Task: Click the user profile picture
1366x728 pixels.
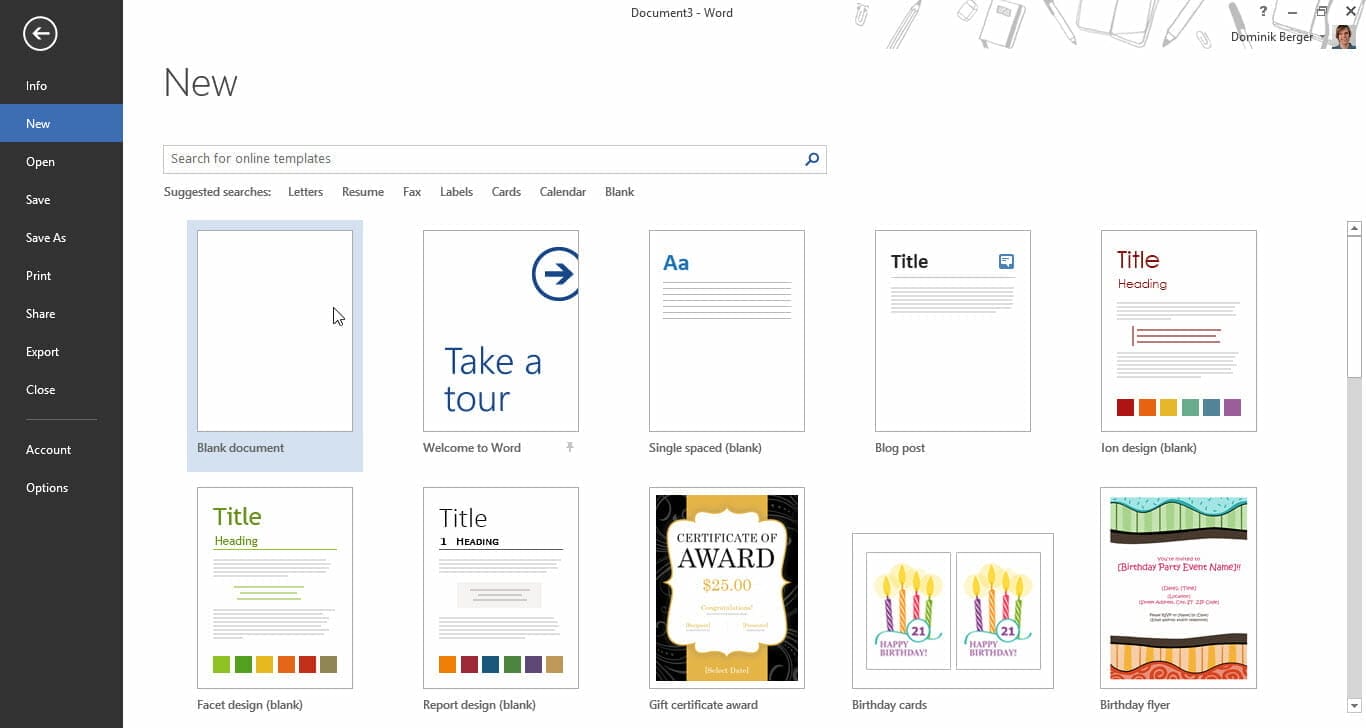Action: [x=1343, y=37]
